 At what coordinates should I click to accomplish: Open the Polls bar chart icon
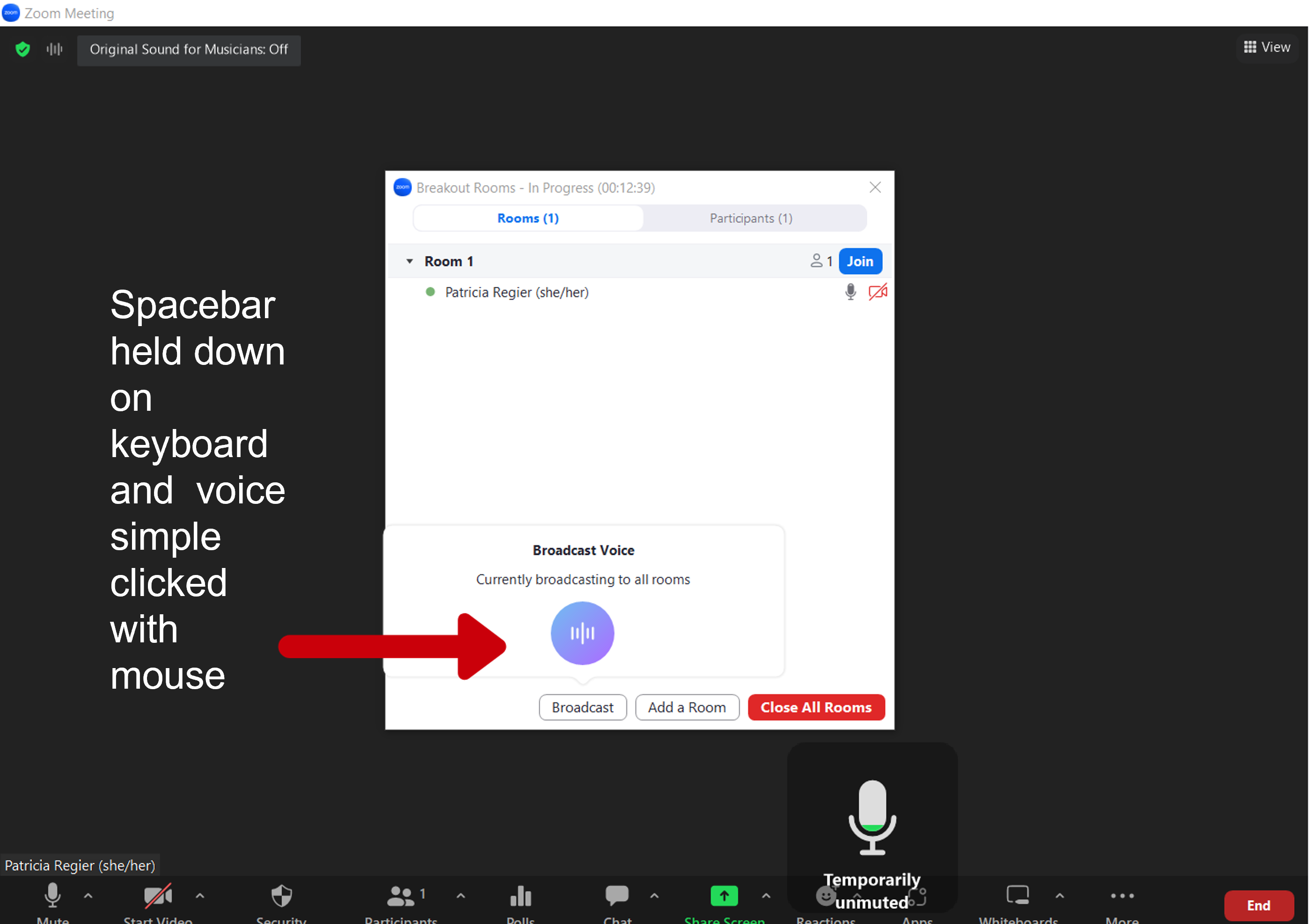(x=521, y=896)
